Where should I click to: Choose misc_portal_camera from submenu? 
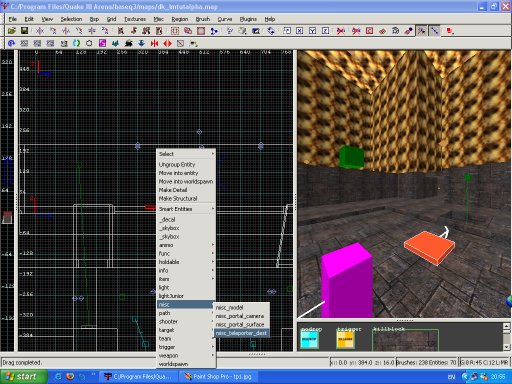(241, 316)
